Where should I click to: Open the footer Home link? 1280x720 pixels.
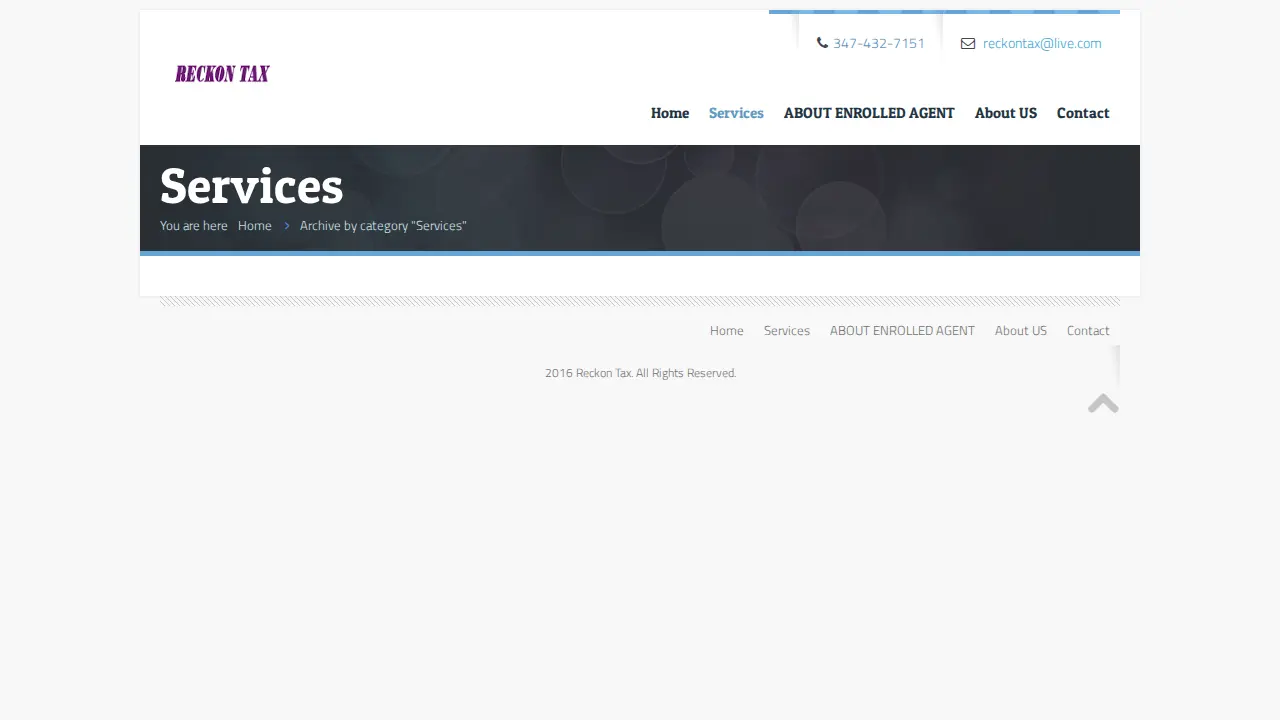tap(727, 331)
